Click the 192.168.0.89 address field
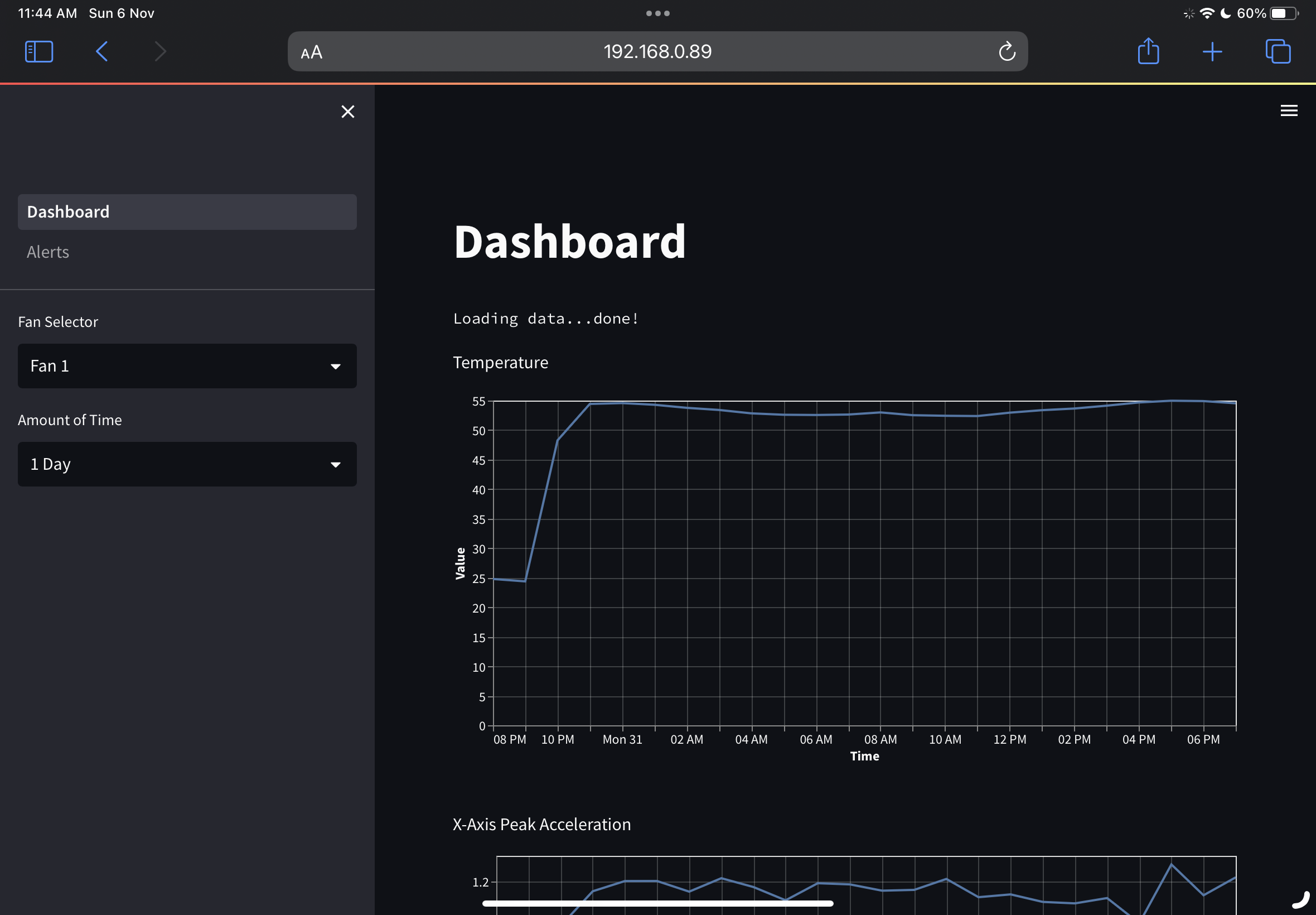Image resolution: width=1316 pixels, height=915 pixels. 657,51
